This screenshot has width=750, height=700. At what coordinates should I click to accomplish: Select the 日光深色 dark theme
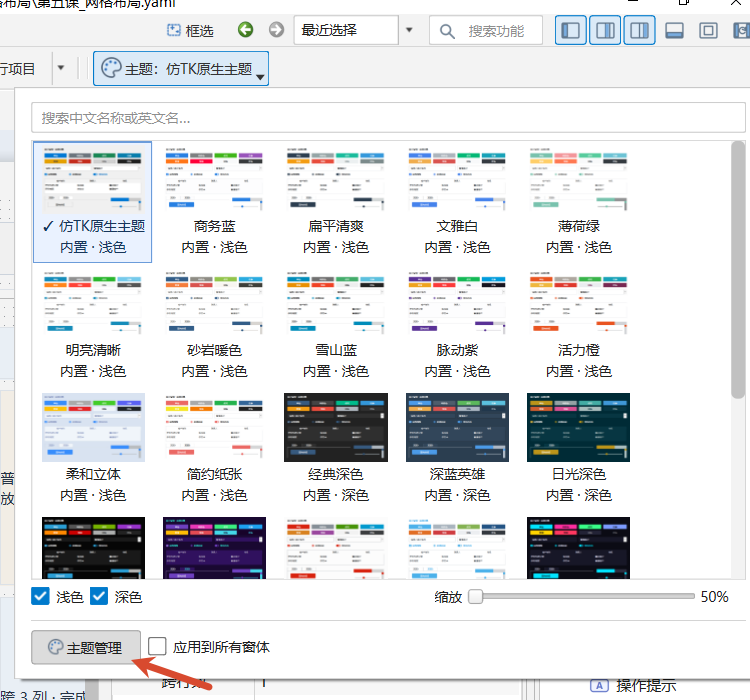[x=578, y=449]
